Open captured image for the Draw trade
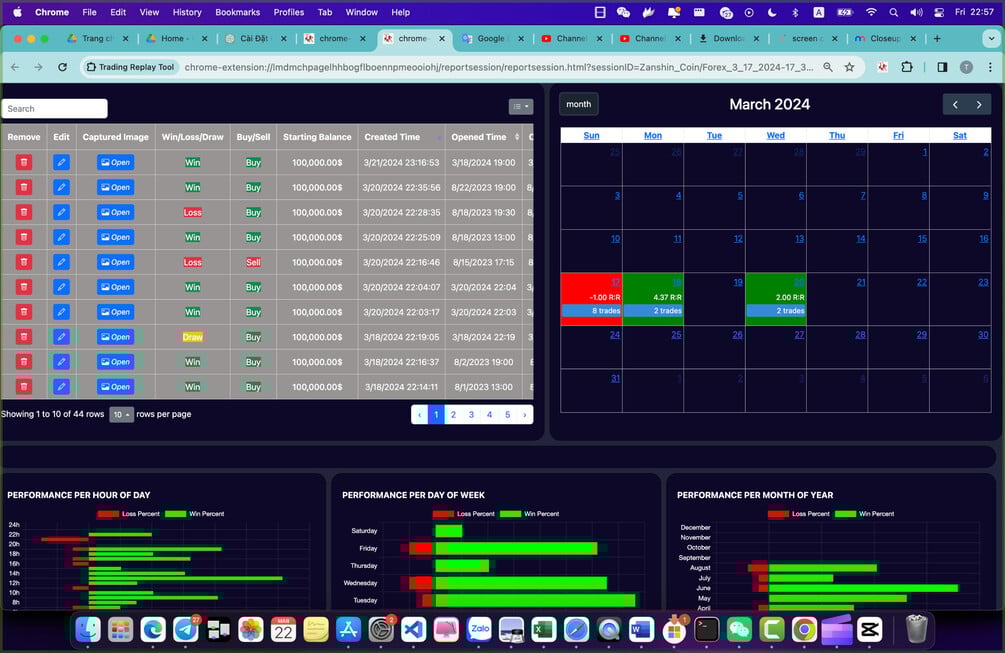Viewport: 1005px width, 653px height. point(115,337)
